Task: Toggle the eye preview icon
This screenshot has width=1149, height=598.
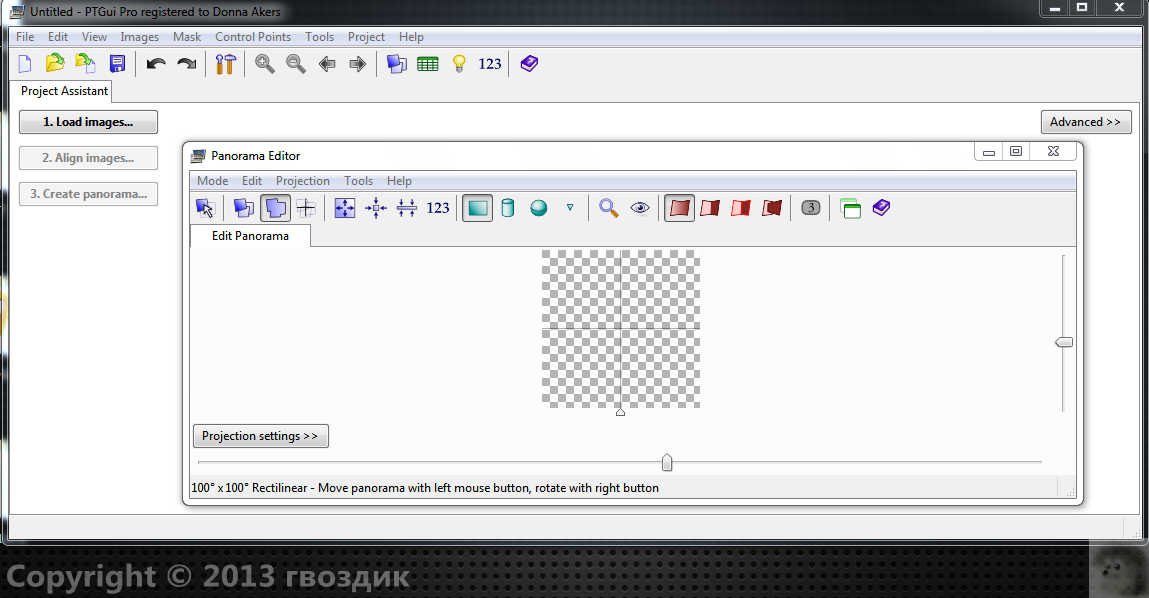Action: click(640, 208)
